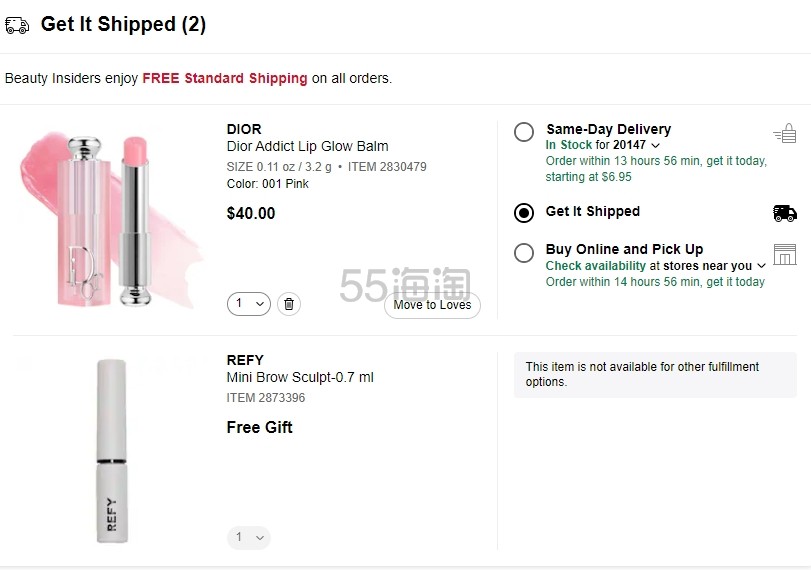811x570 pixels.
Task: Click the DIOR brand name
Action: 244,129
